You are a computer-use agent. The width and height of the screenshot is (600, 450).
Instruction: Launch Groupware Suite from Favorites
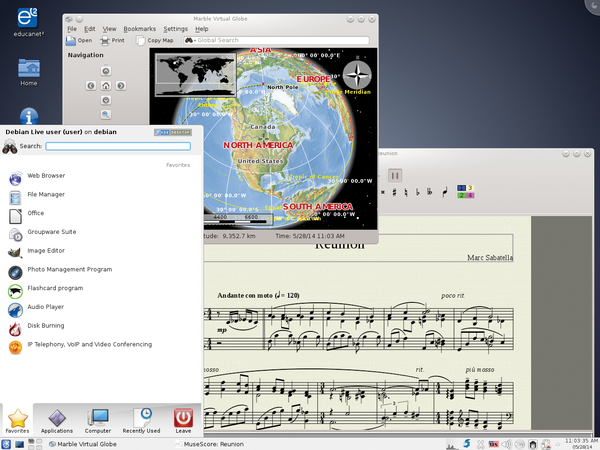pos(101,232)
